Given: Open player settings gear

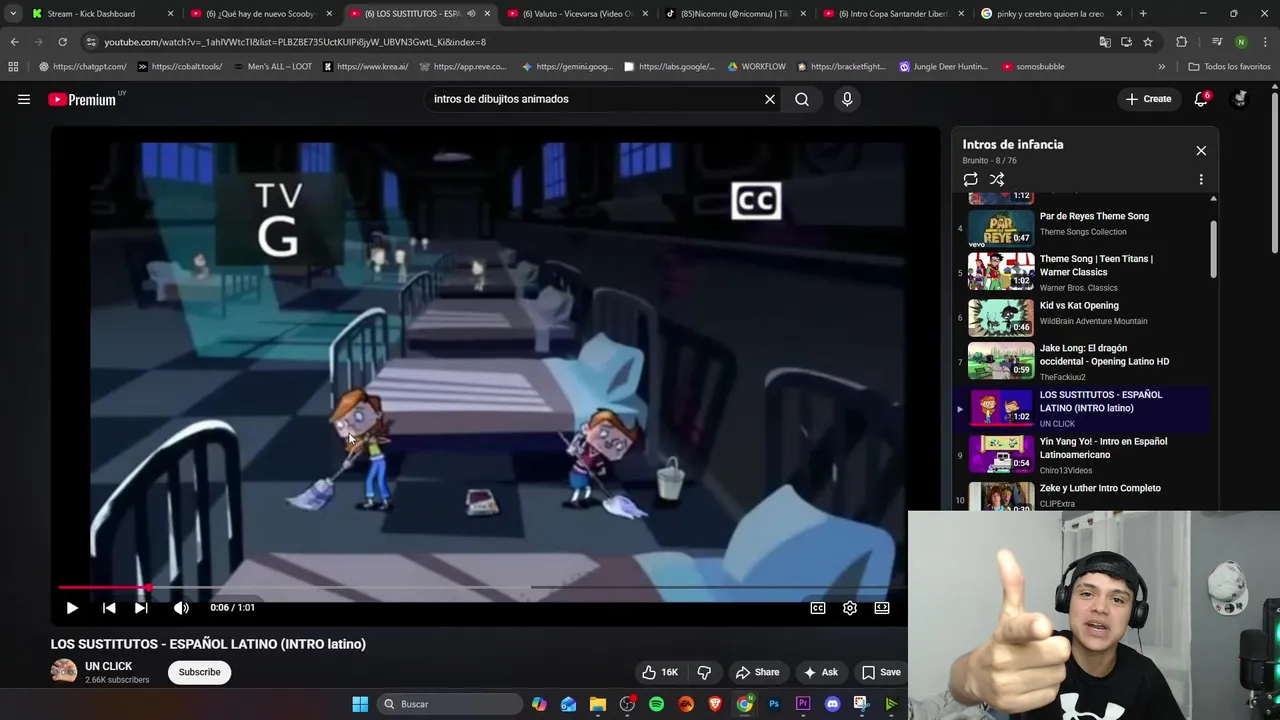Looking at the screenshot, I should (x=850, y=607).
